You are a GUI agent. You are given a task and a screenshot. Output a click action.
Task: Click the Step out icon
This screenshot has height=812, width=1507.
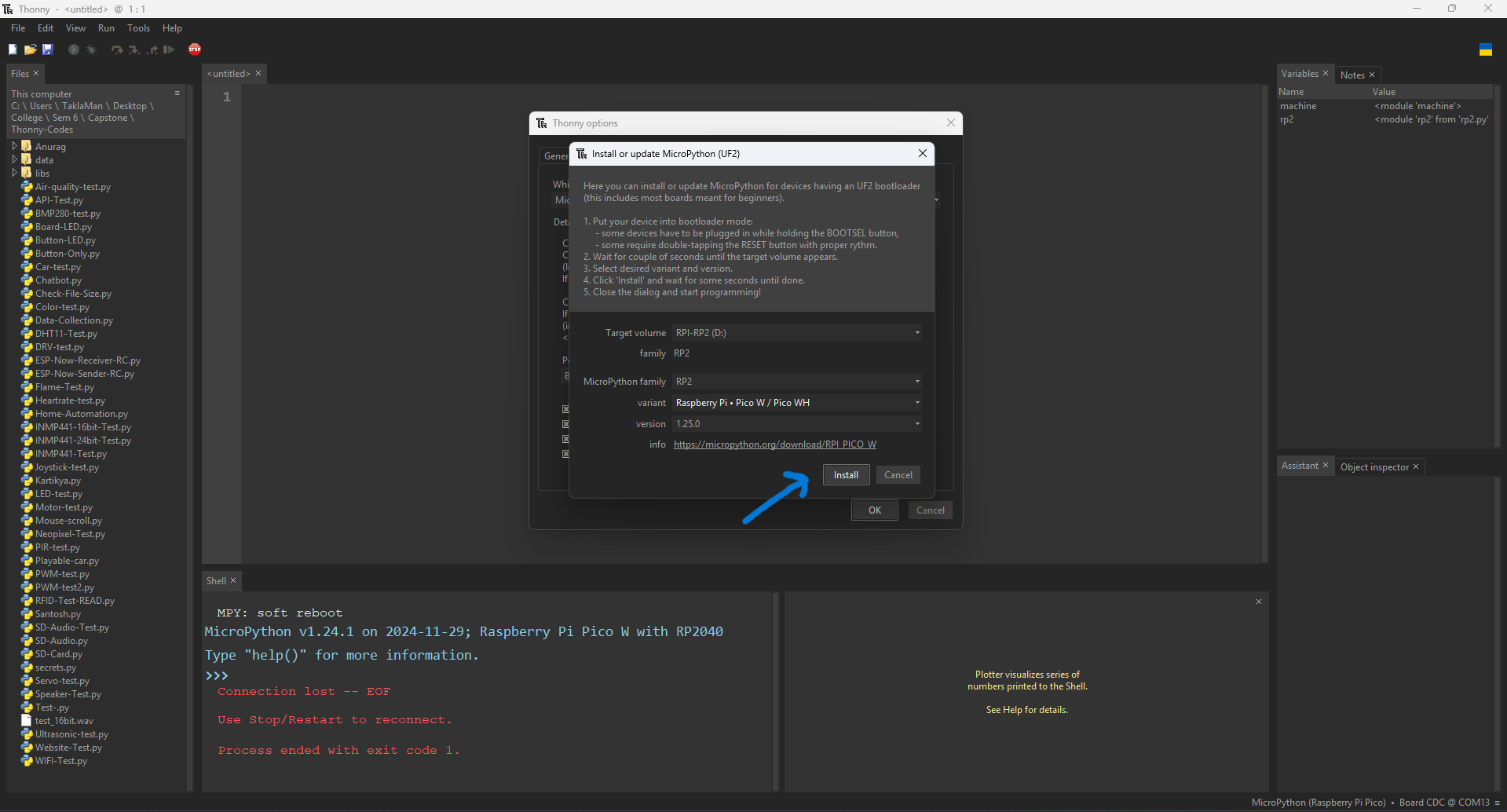tap(152, 49)
